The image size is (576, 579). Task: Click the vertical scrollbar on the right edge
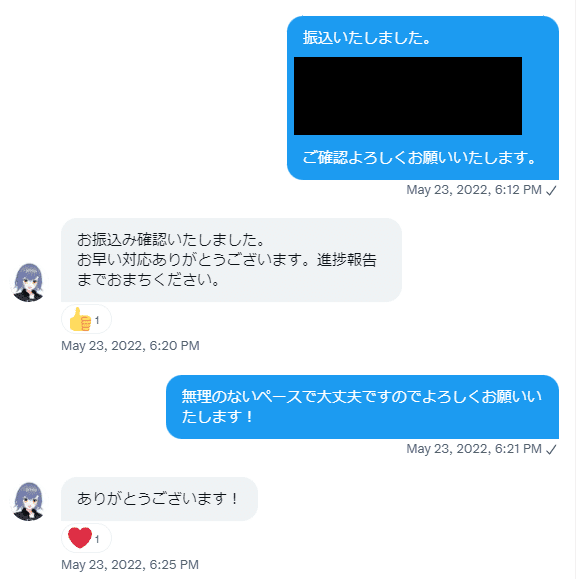pyautogui.click(x=574, y=290)
